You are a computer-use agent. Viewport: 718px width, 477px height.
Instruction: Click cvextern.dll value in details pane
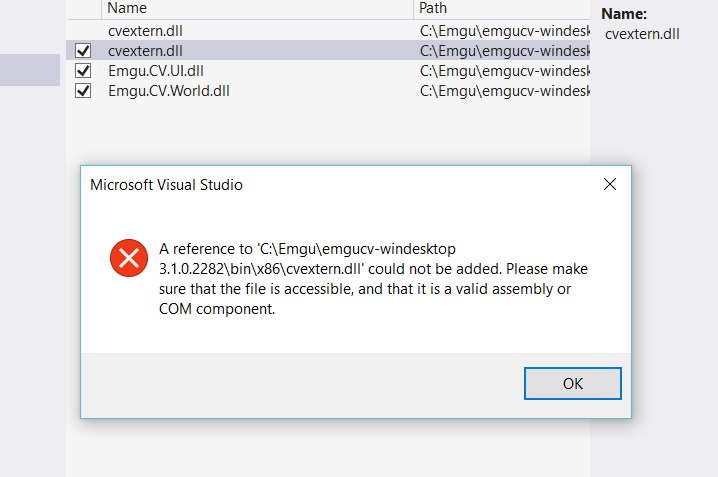[x=642, y=34]
